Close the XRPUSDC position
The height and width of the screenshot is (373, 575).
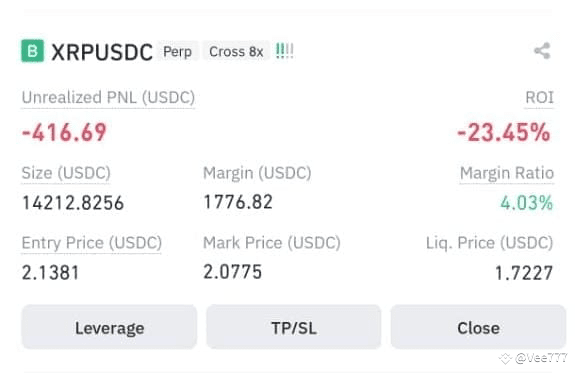pyautogui.click(x=478, y=327)
